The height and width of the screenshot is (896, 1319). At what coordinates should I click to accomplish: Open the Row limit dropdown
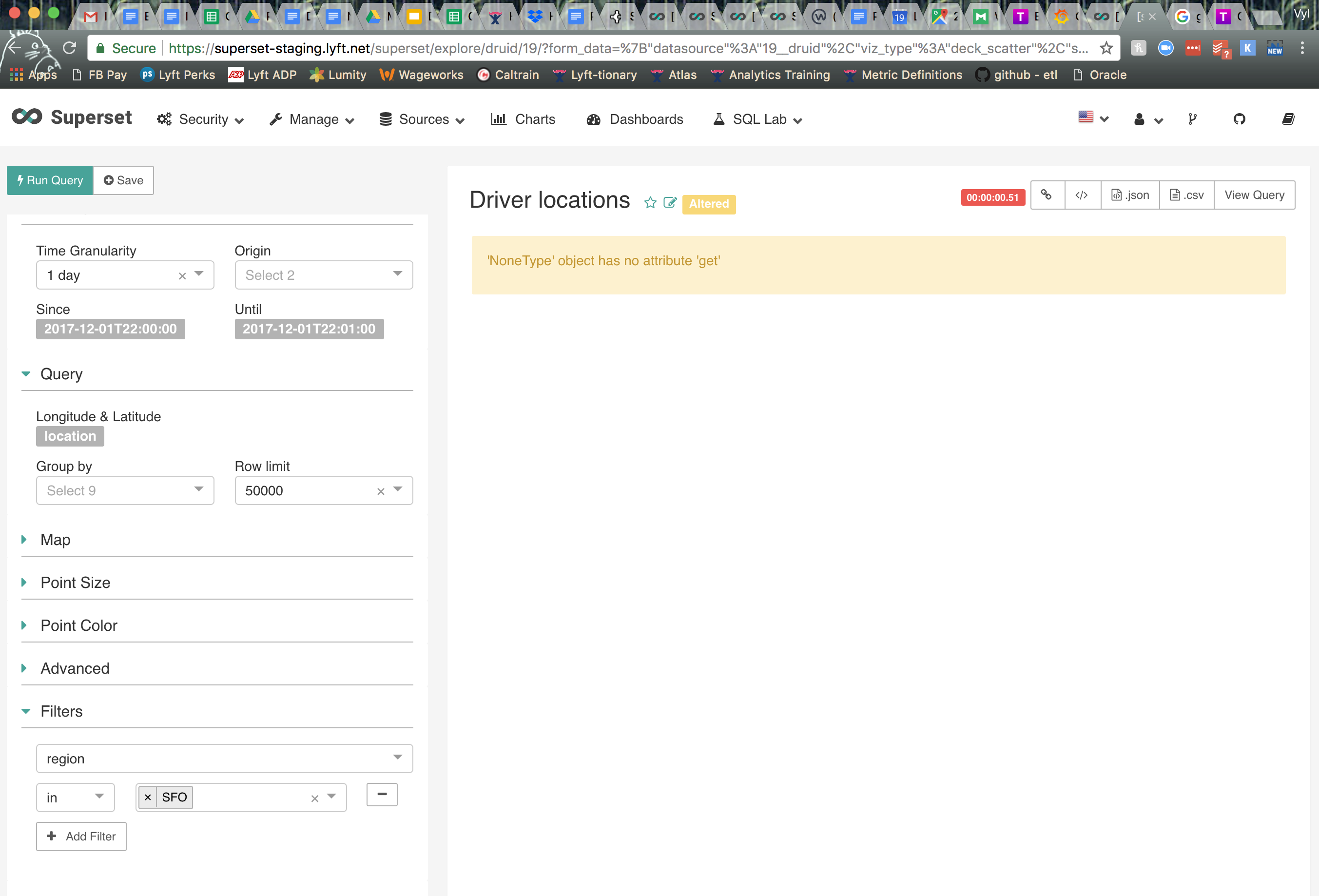[398, 490]
